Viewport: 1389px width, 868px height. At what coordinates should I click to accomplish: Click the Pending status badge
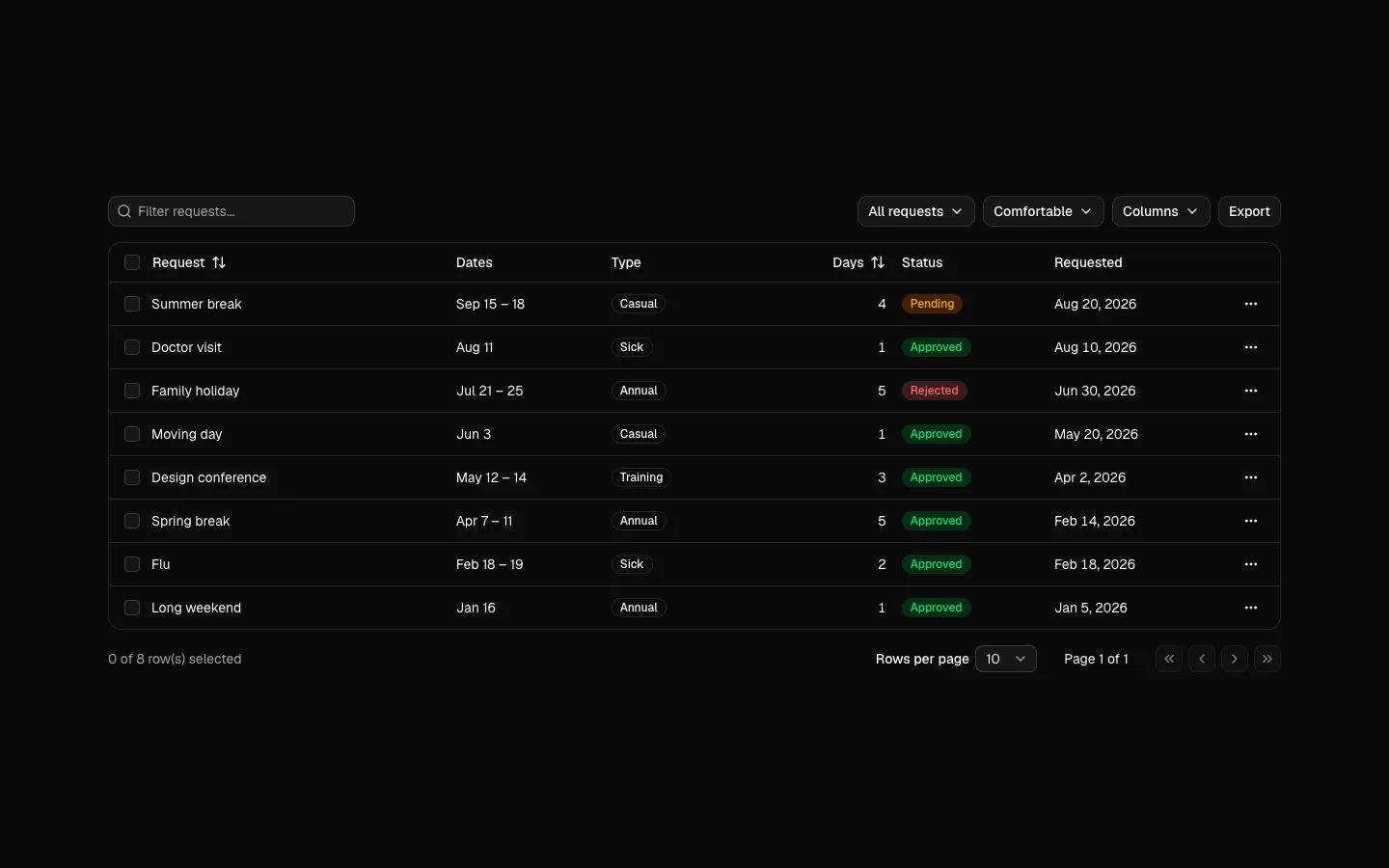932,304
